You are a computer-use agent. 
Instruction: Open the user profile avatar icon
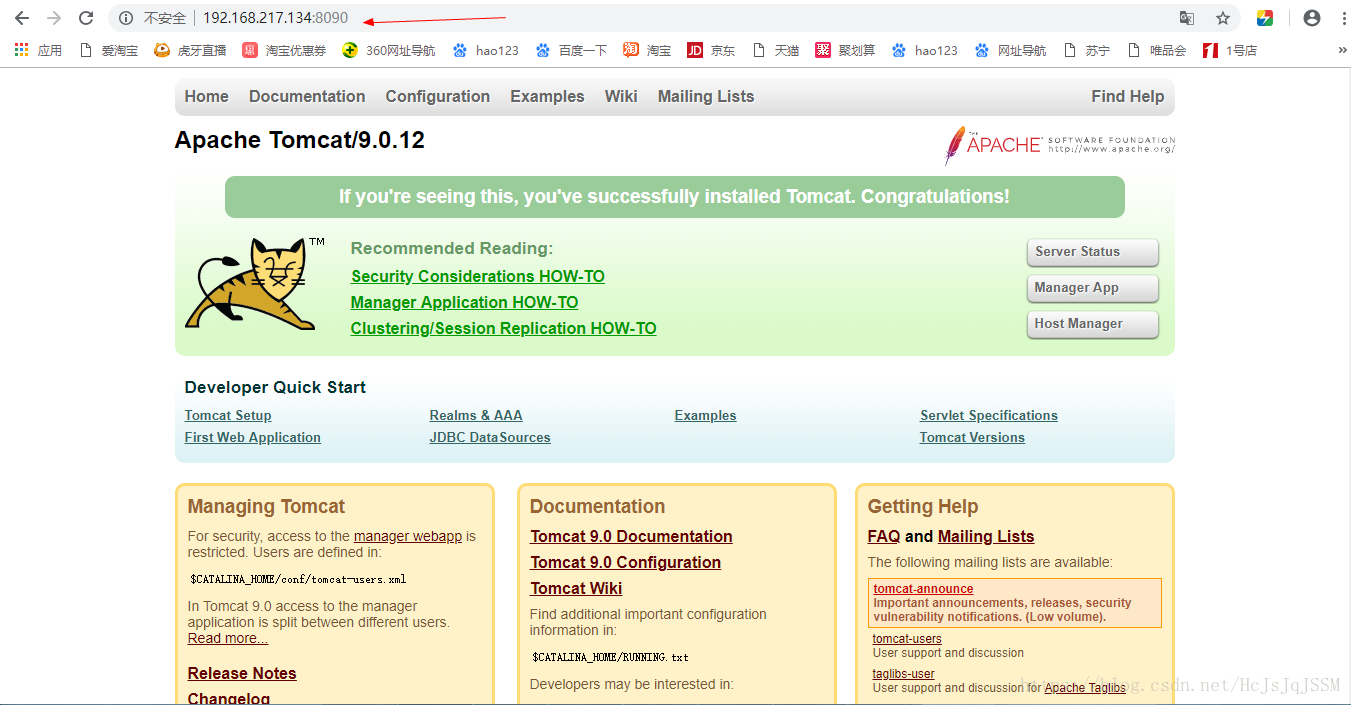click(x=1312, y=18)
